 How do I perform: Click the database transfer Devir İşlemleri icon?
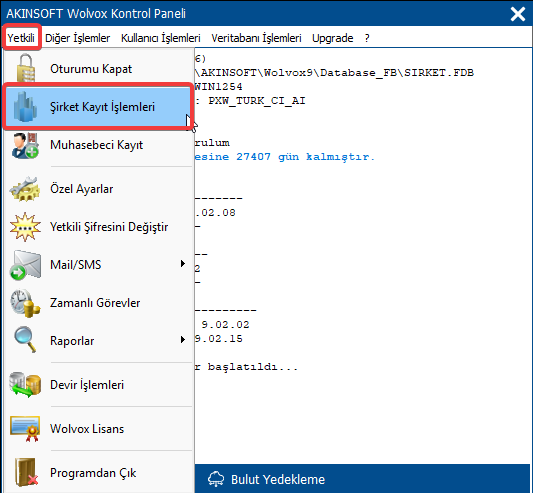[25, 385]
